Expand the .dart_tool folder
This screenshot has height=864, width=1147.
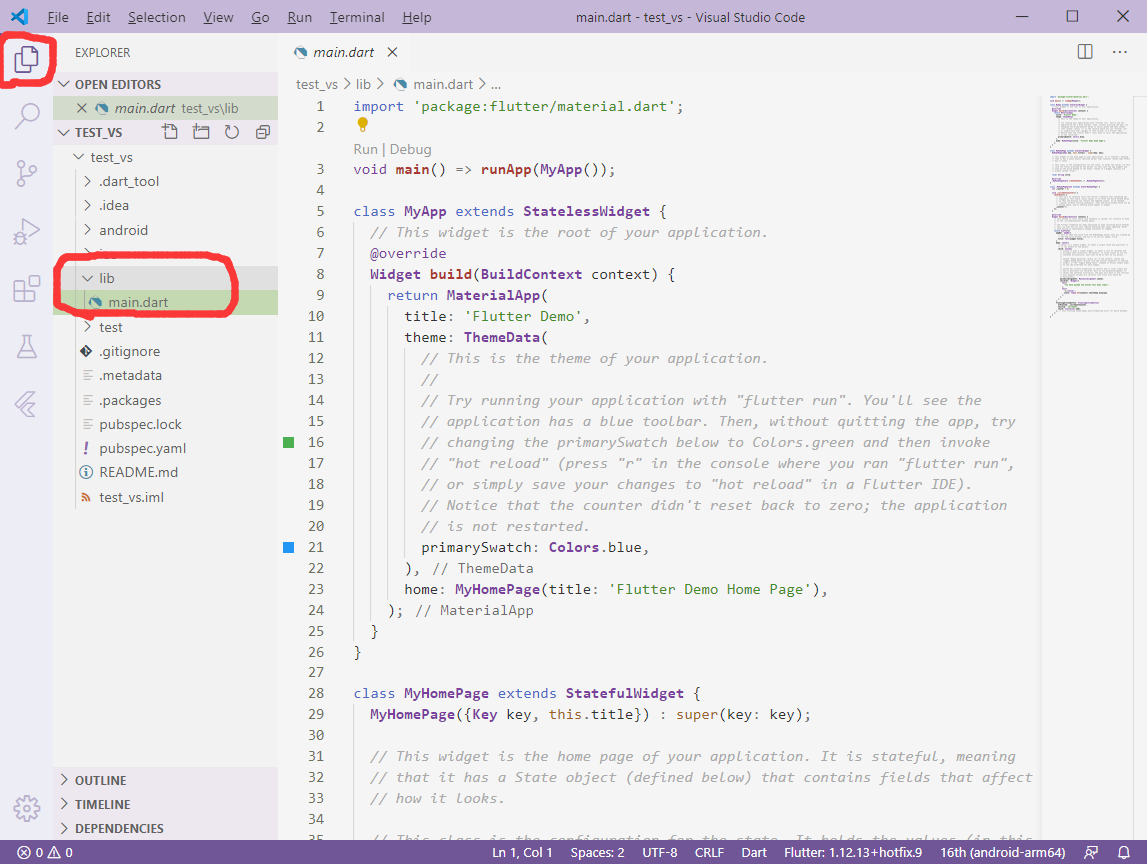point(88,181)
